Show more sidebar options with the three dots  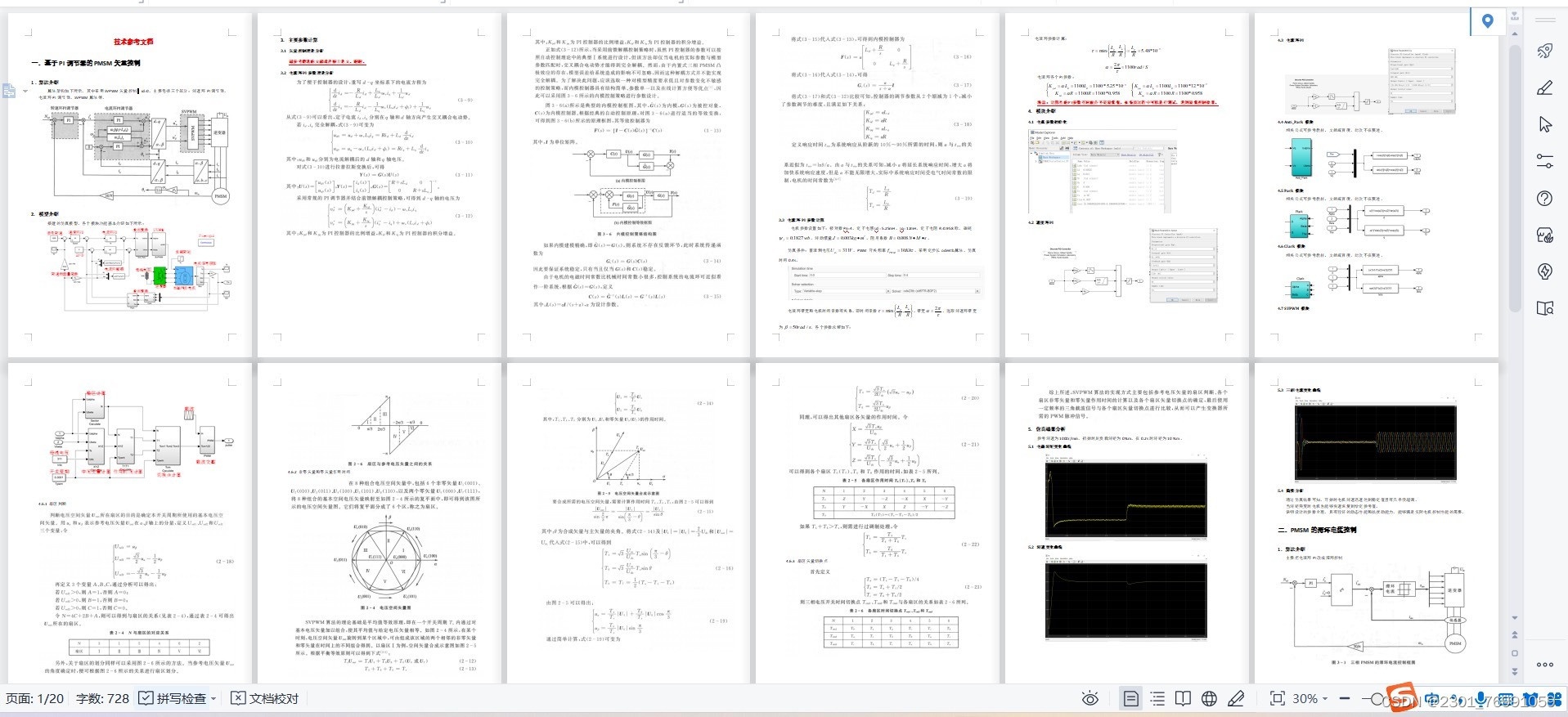(x=1544, y=665)
